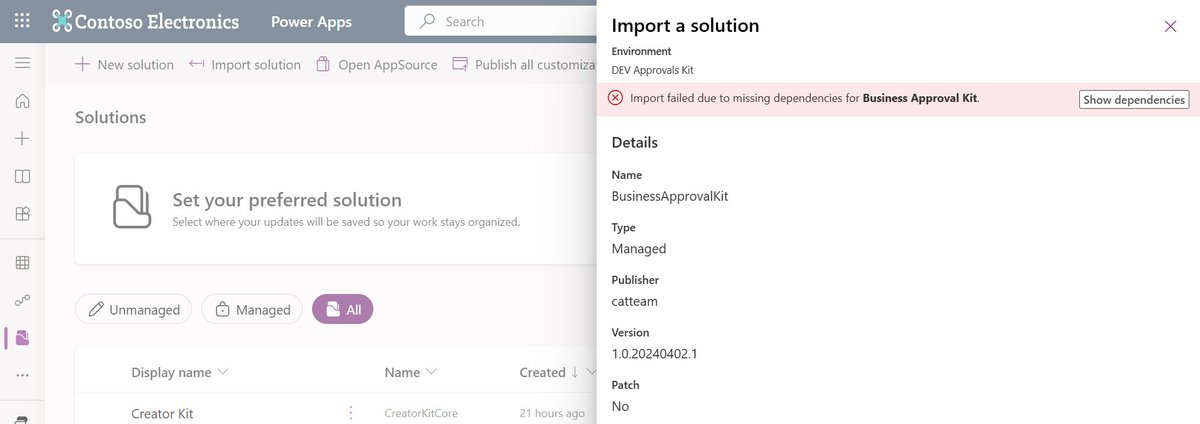The height and width of the screenshot is (424, 1200).
Task: Click the Managed type value in details
Action: pos(639,248)
